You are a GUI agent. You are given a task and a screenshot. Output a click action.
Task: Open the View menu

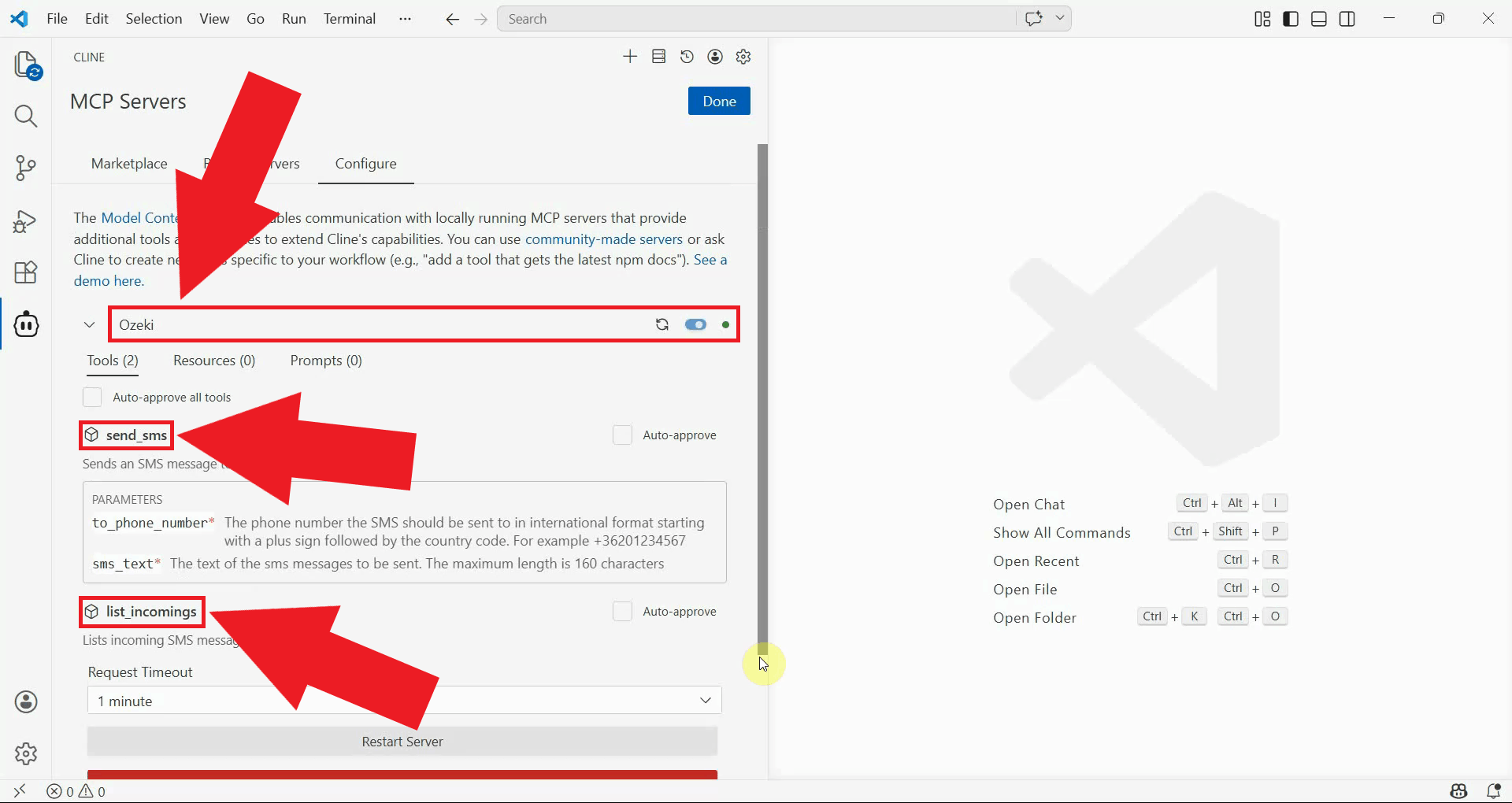(x=214, y=19)
